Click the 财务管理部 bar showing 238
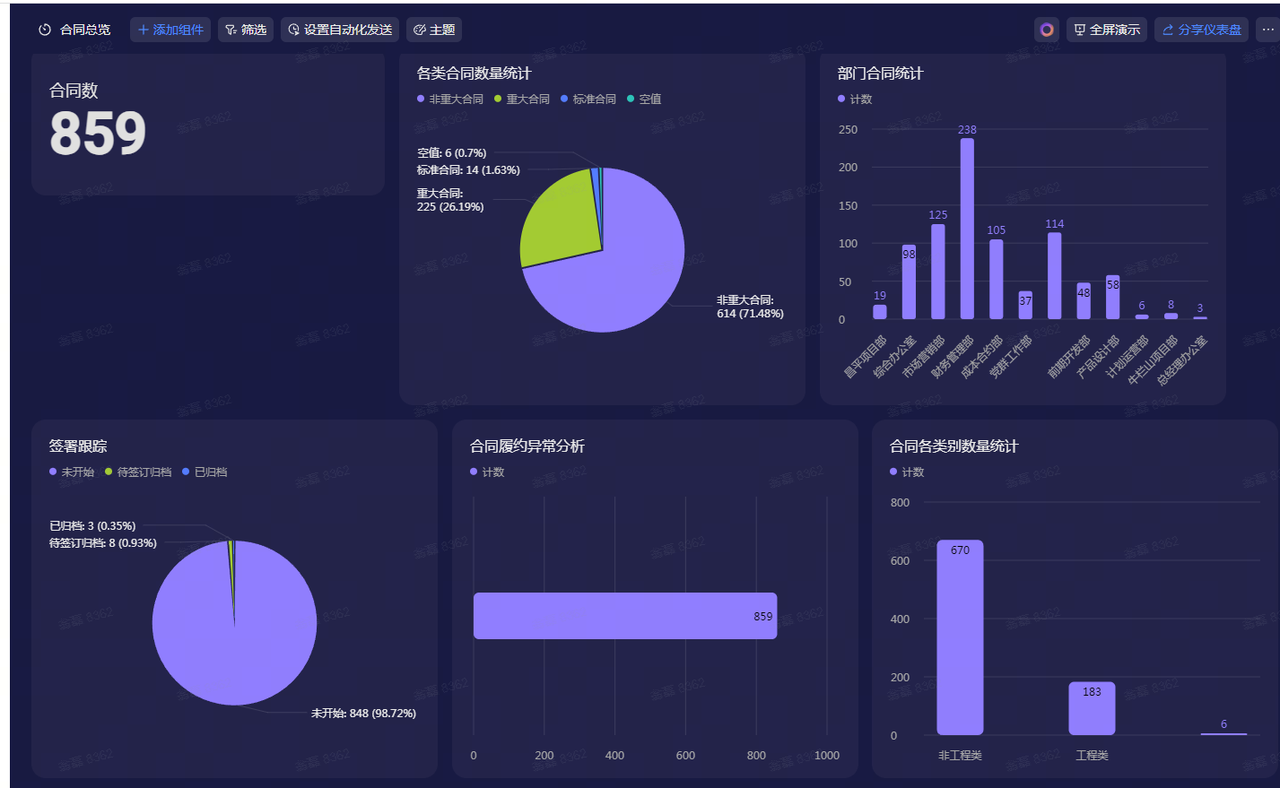1280x788 pixels. [967, 230]
